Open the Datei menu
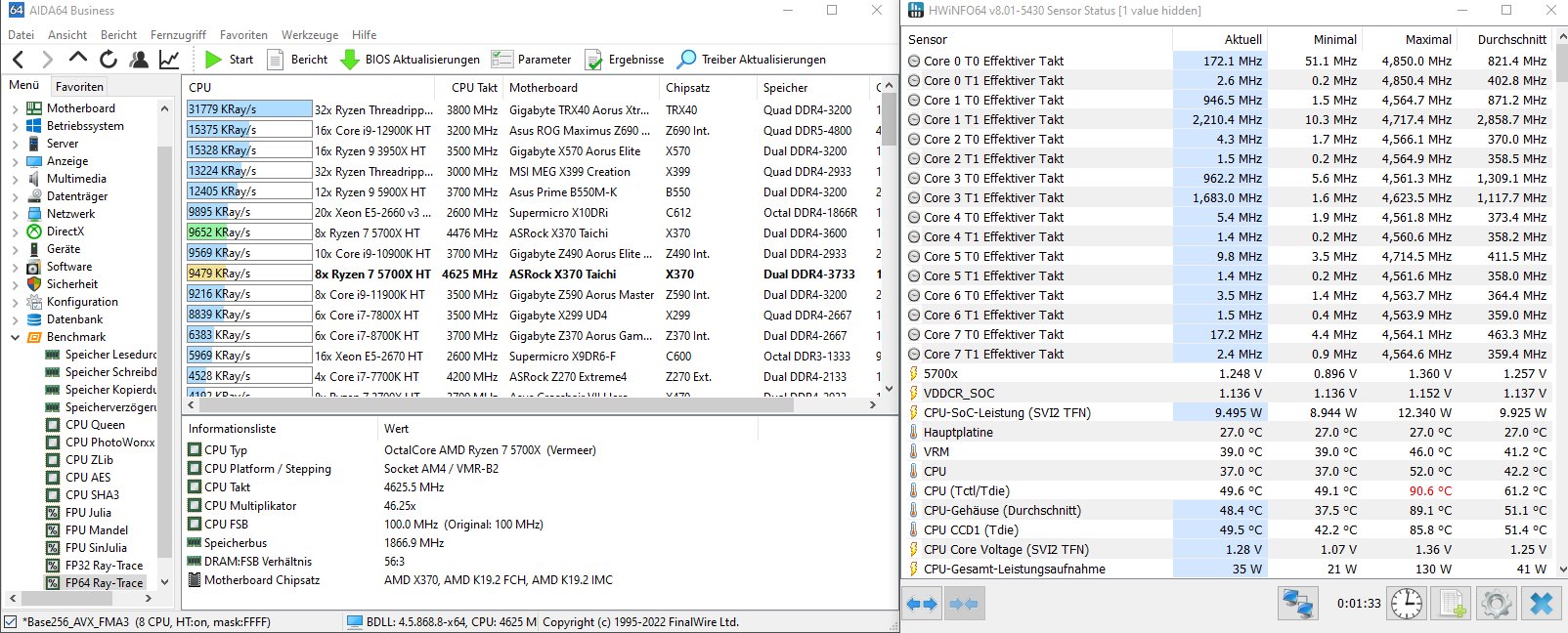 tap(21, 34)
